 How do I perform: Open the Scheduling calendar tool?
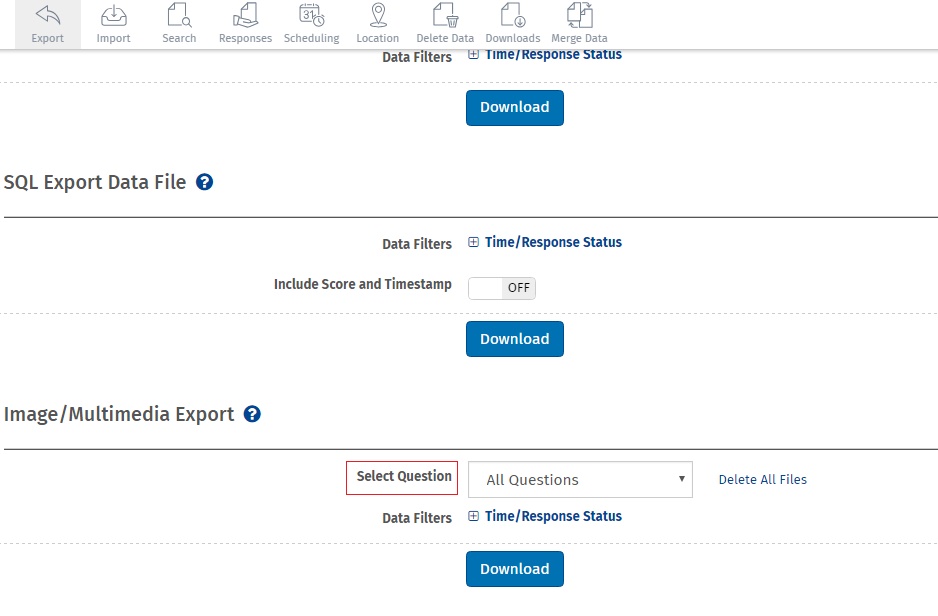pyautogui.click(x=311, y=24)
